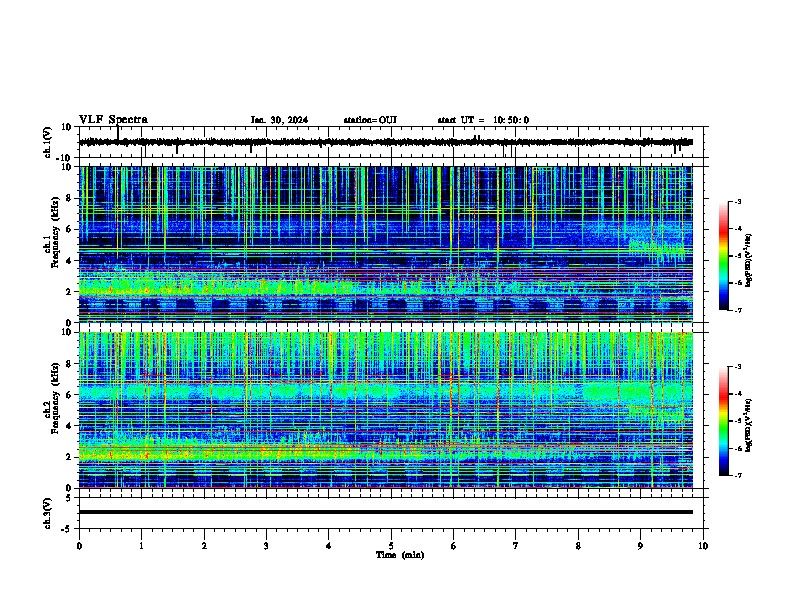The image size is (792, 612).
Task: Click the ch.2 spectrogram color scale bar
Action: pos(724,421)
